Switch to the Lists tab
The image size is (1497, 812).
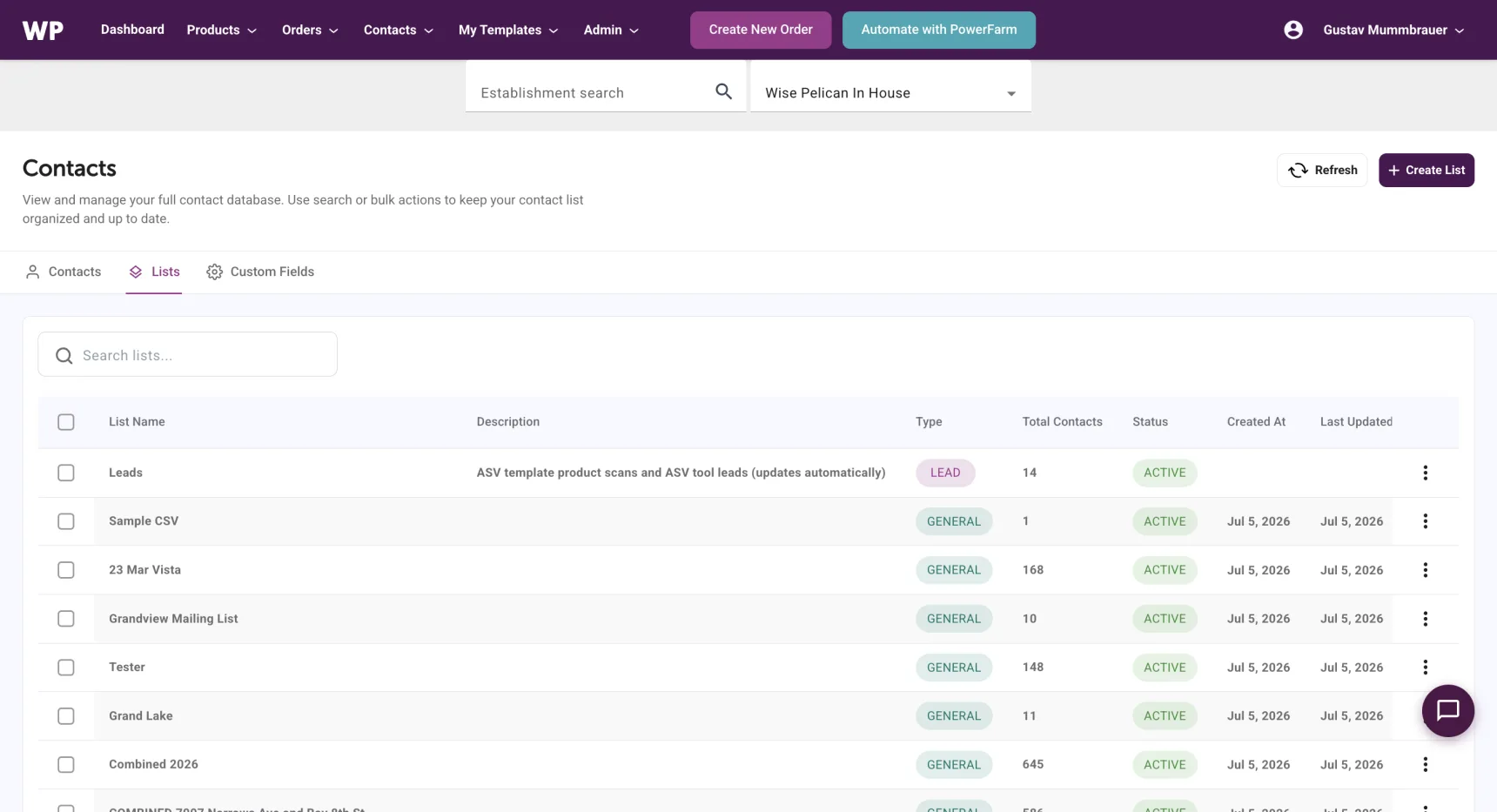[154, 272]
